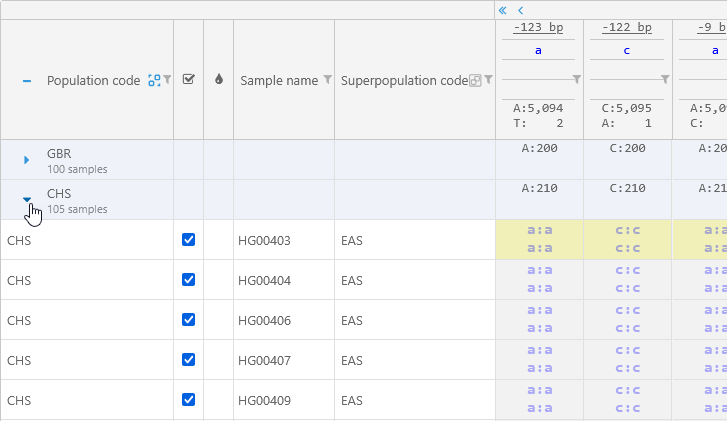Click the GBR group A:200 count cell
Screen dimensions: 727x421
(x=539, y=159)
